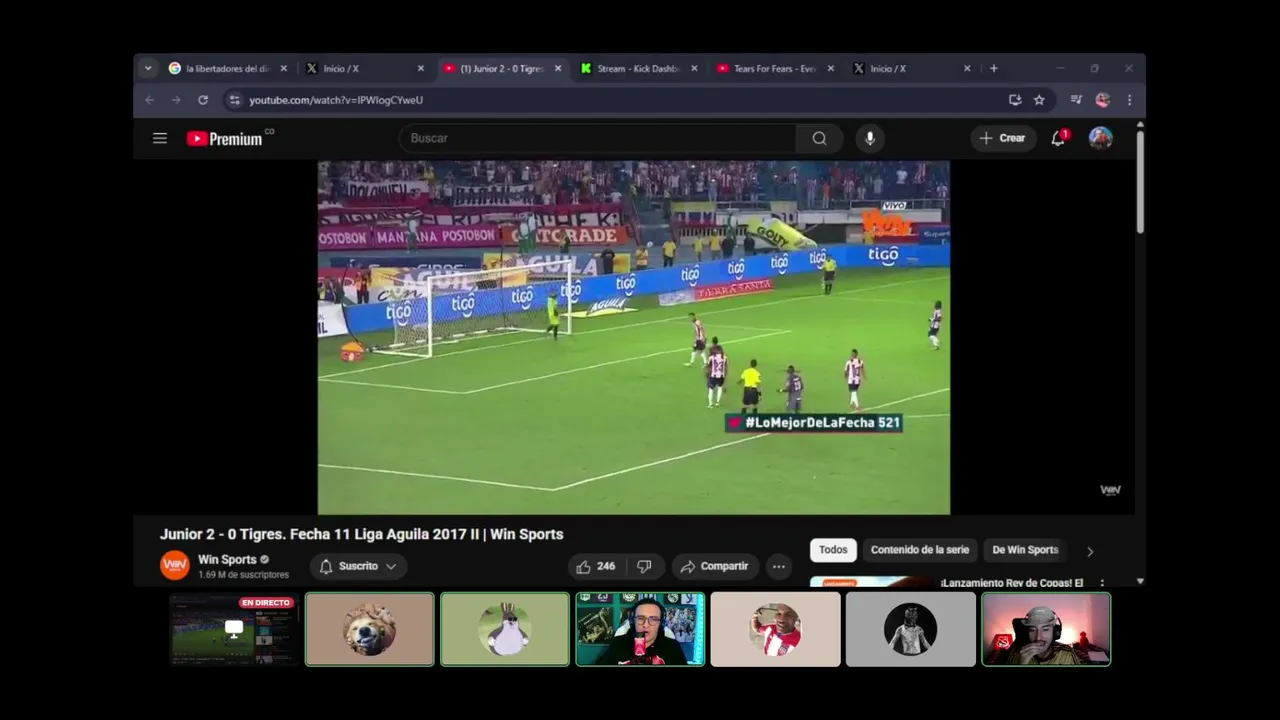
Task: Select the dark figure avatar participant tile
Action: click(910, 629)
